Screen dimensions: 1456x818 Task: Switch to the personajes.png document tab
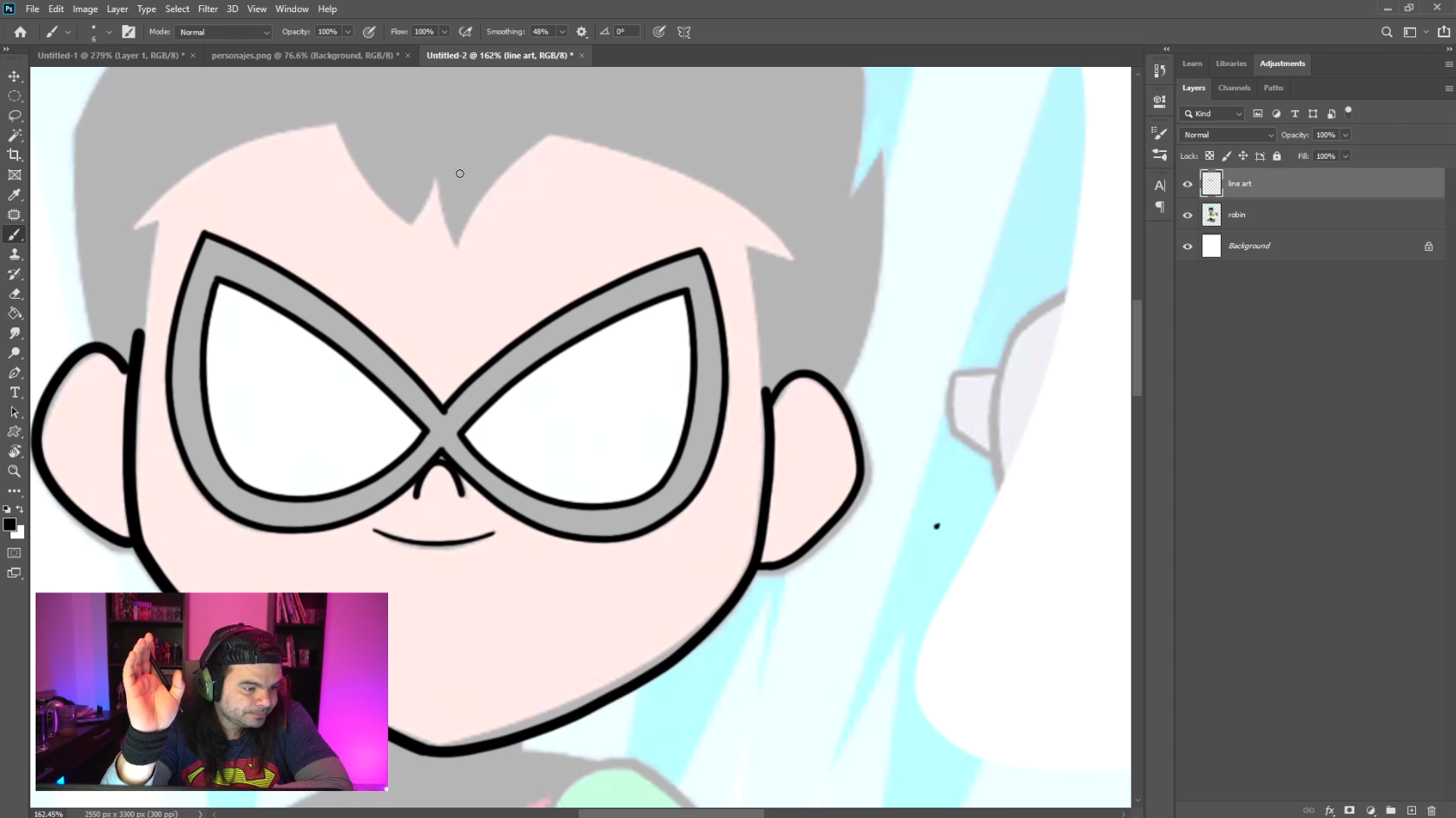point(305,56)
